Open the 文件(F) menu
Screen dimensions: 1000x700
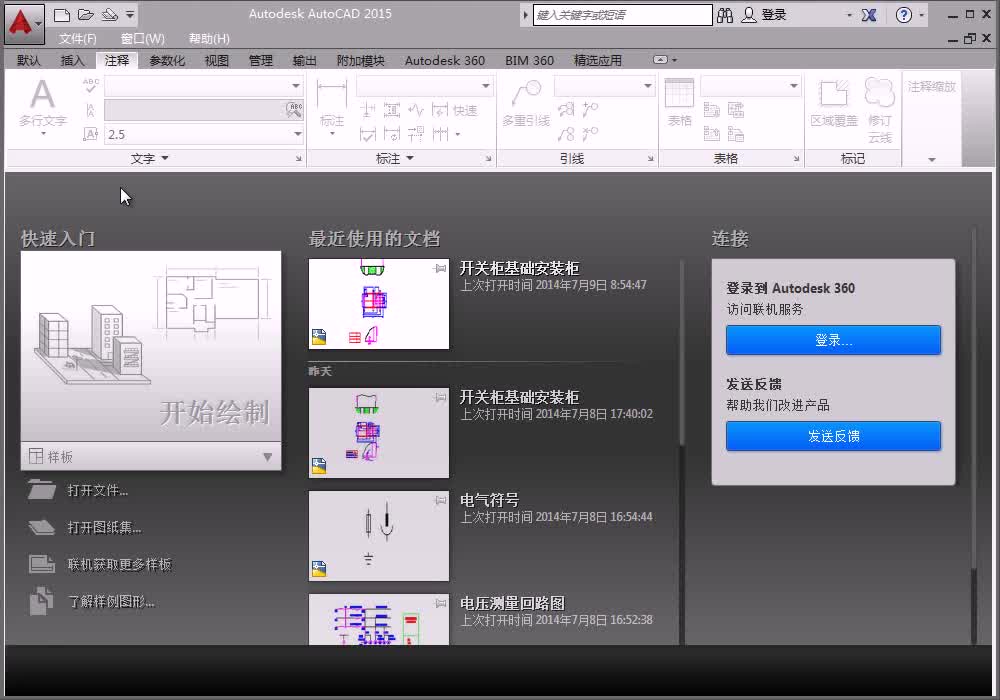pos(78,39)
